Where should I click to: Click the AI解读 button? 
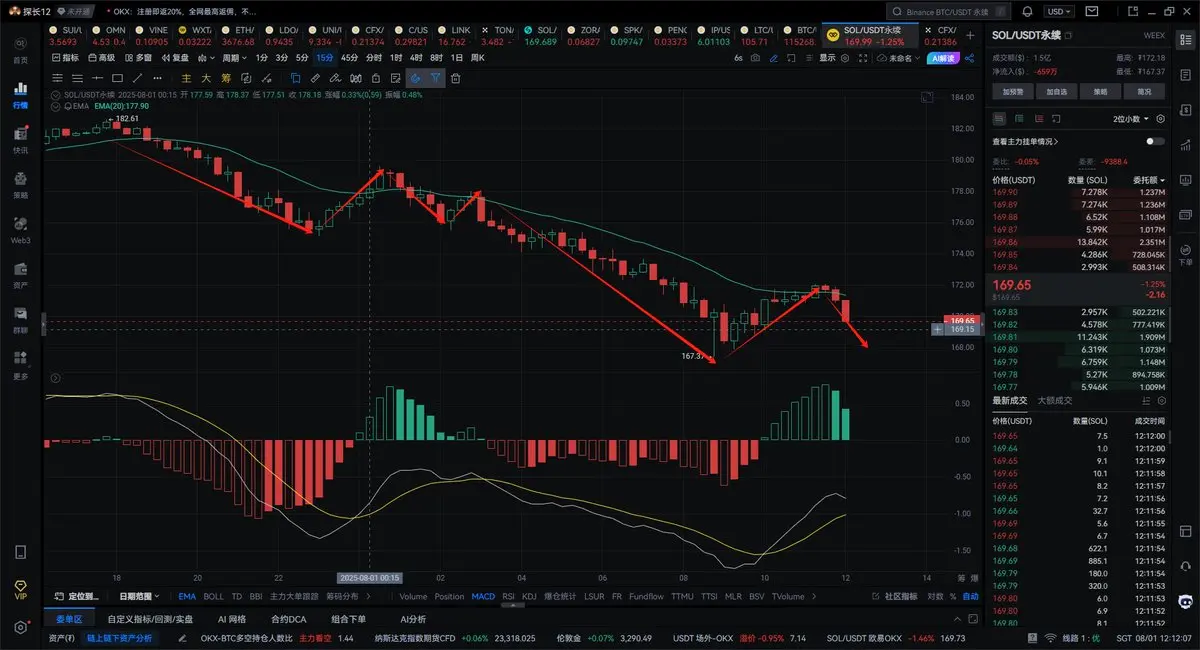tap(943, 58)
